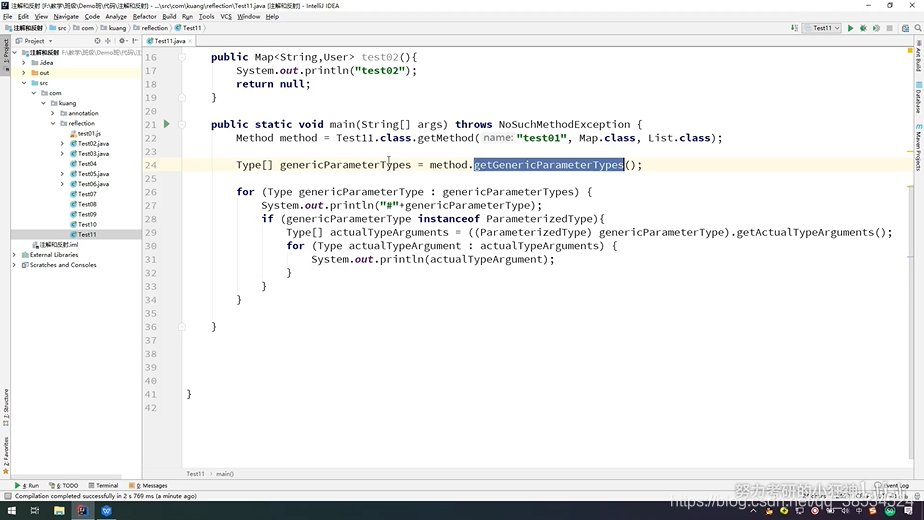Viewport: 924px width, 520px height.
Task: Toggle end-fold marker at line 19
Action: point(182,98)
